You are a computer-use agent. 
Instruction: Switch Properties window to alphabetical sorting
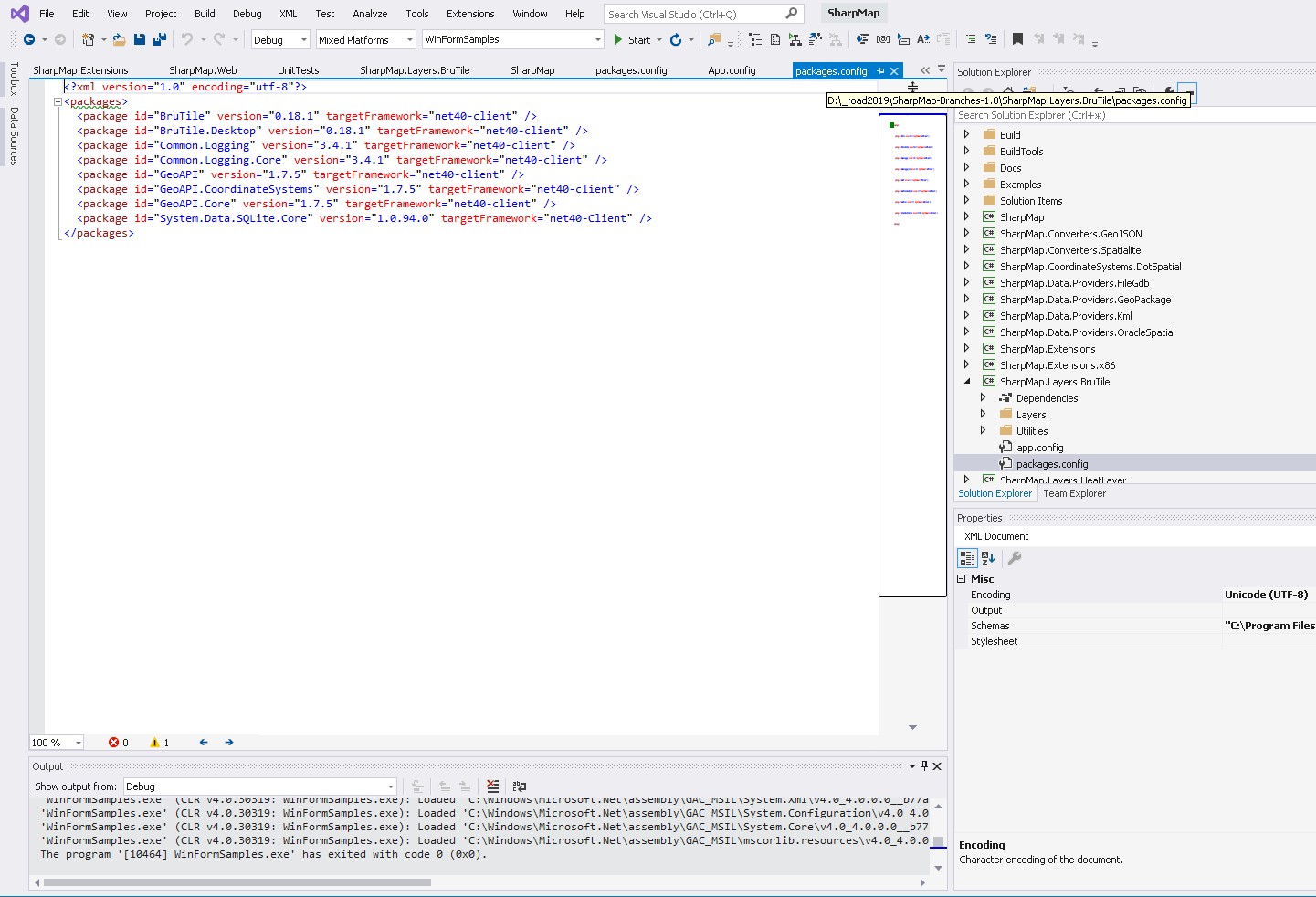[x=988, y=558]
